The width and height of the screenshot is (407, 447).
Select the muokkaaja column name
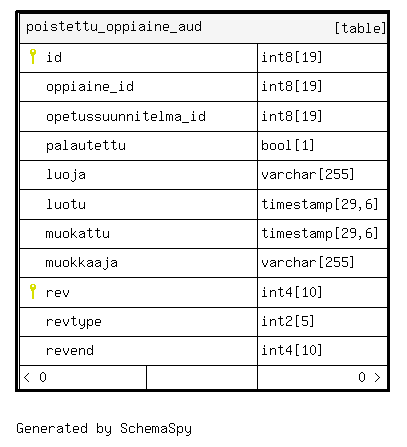coord(82,263)
